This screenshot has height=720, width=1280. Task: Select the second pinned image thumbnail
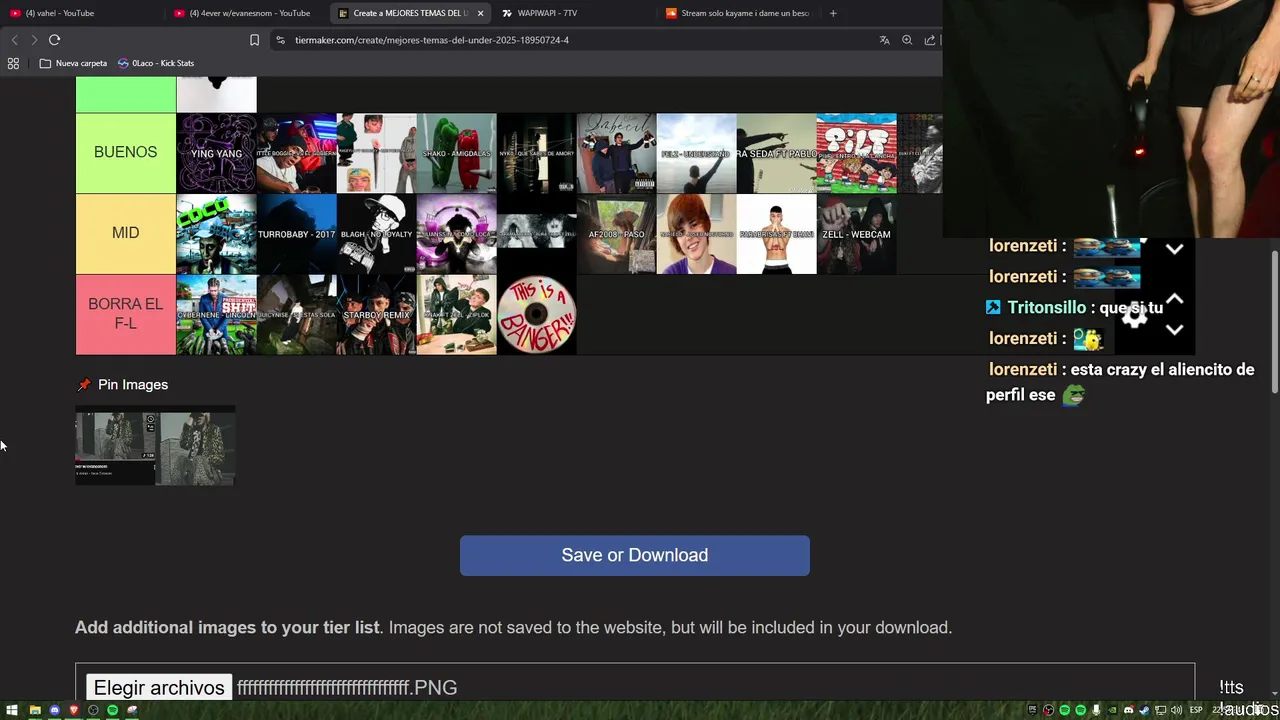(195, 446)
